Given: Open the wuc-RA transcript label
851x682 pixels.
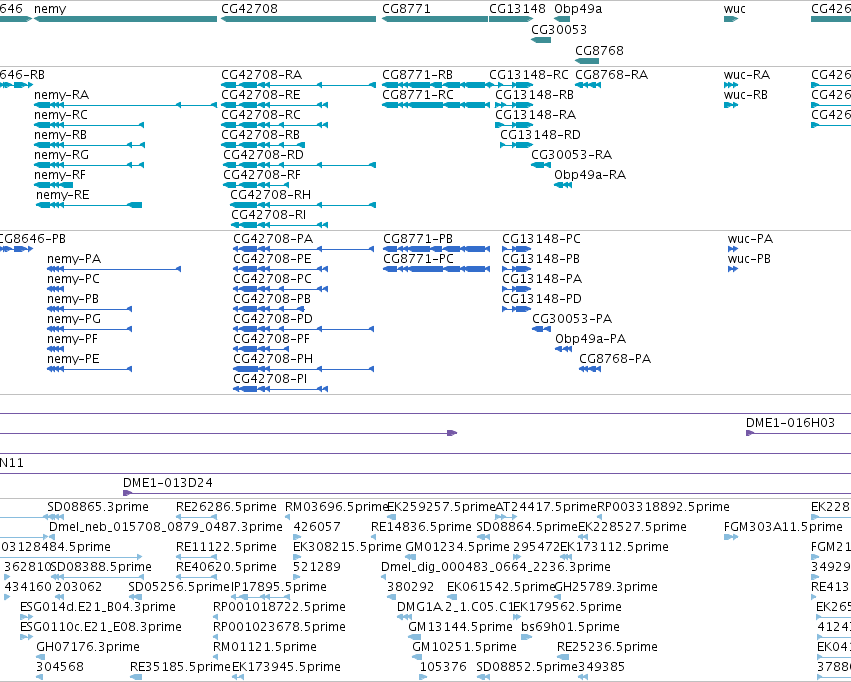Looking at the screenshot, I should click(747, 75).
